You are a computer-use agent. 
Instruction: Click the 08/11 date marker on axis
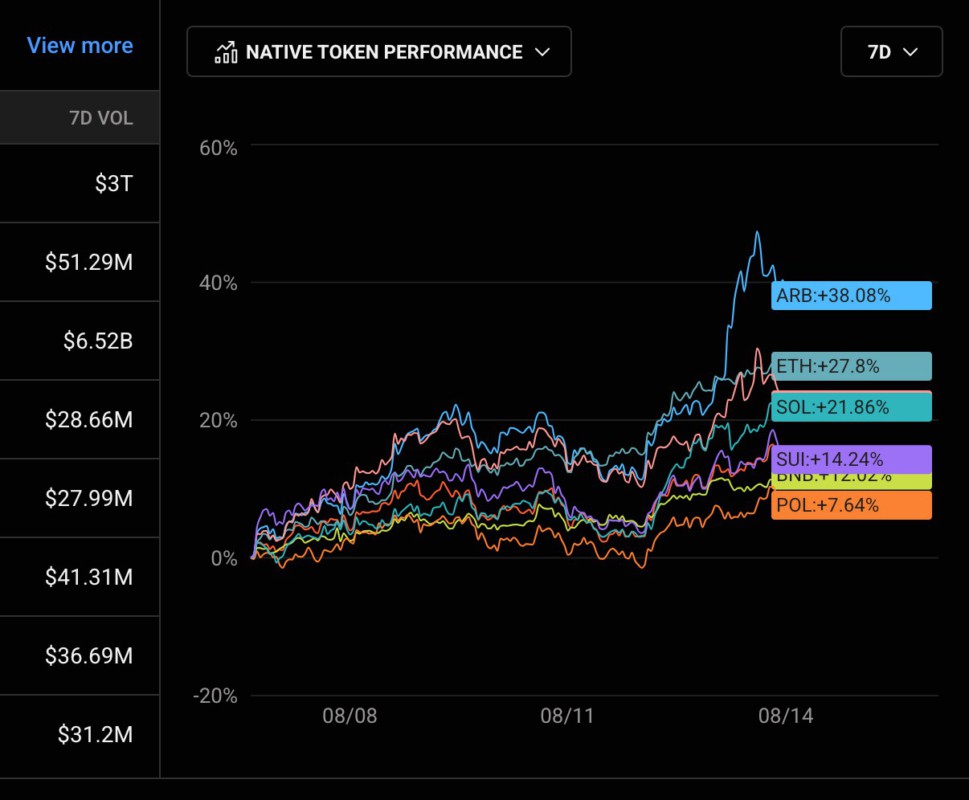567,716
